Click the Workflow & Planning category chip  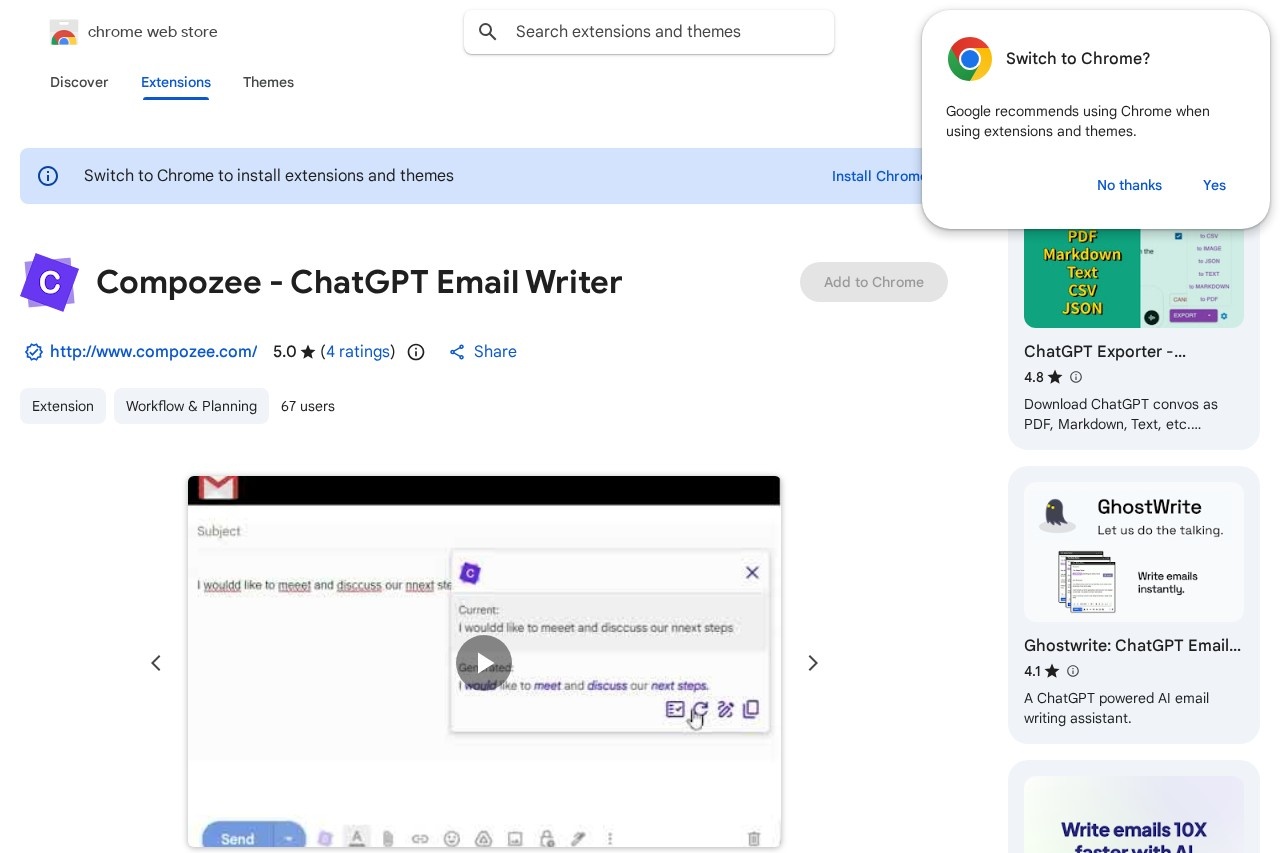(191, 406)
